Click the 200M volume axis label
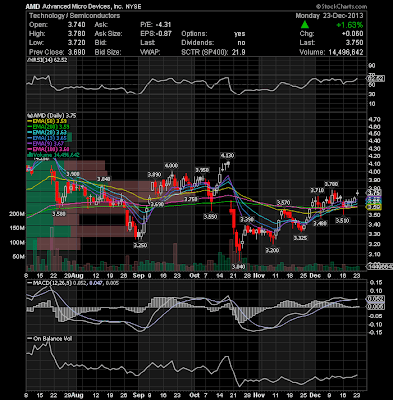This screenshot has width=393, height=400. point(17,214)
